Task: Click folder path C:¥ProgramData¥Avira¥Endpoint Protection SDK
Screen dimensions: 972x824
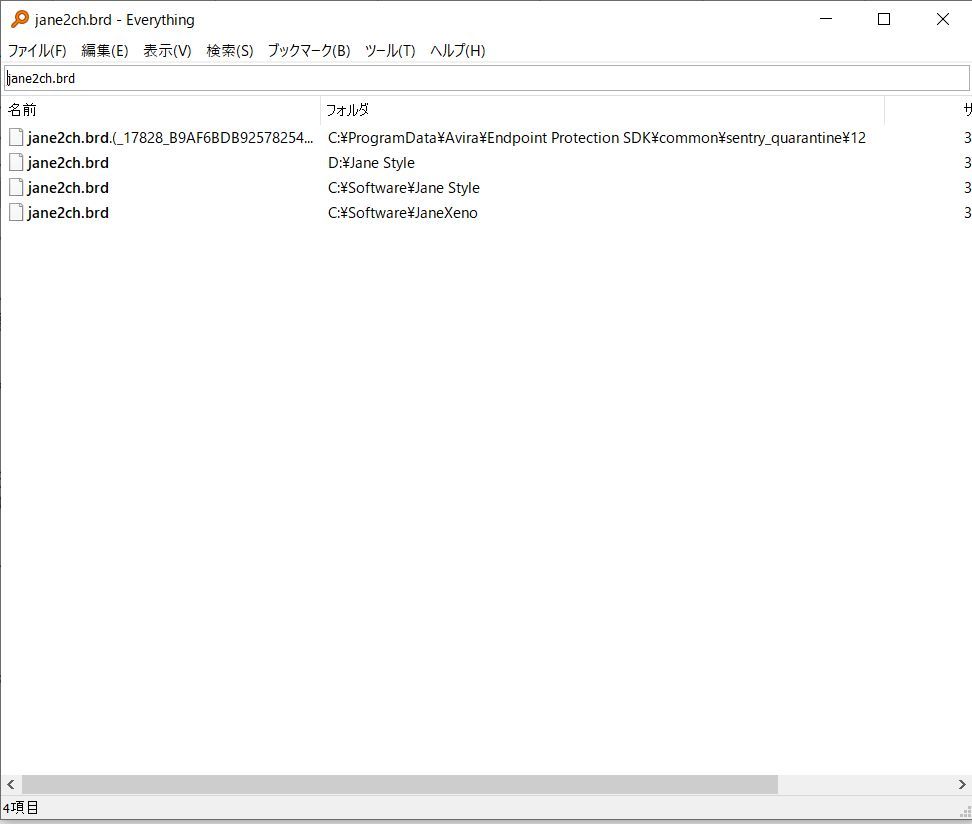Action: point(597,138)
